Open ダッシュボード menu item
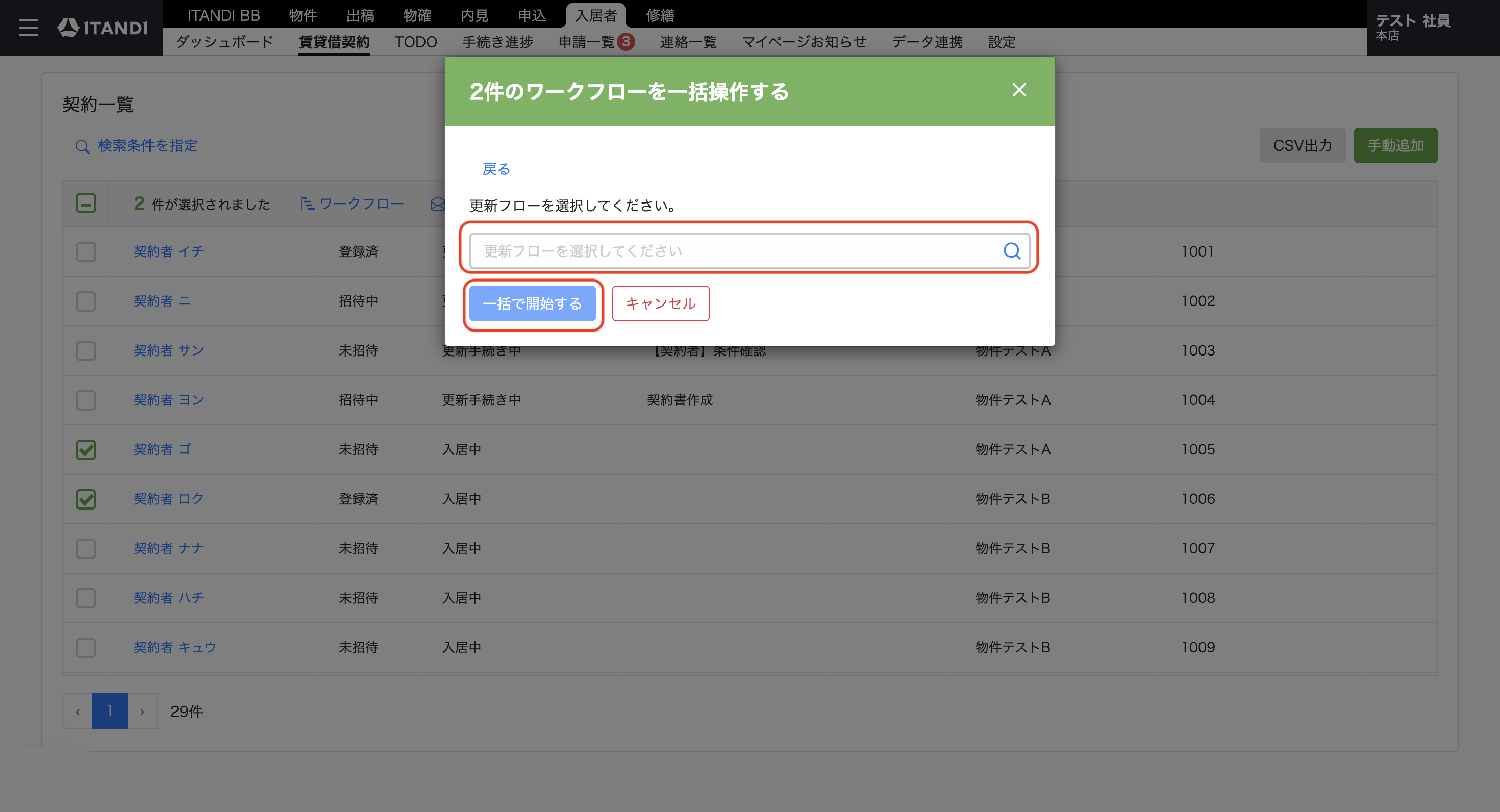The height and width of the screenshot is (812, 1500). point(225,42)
